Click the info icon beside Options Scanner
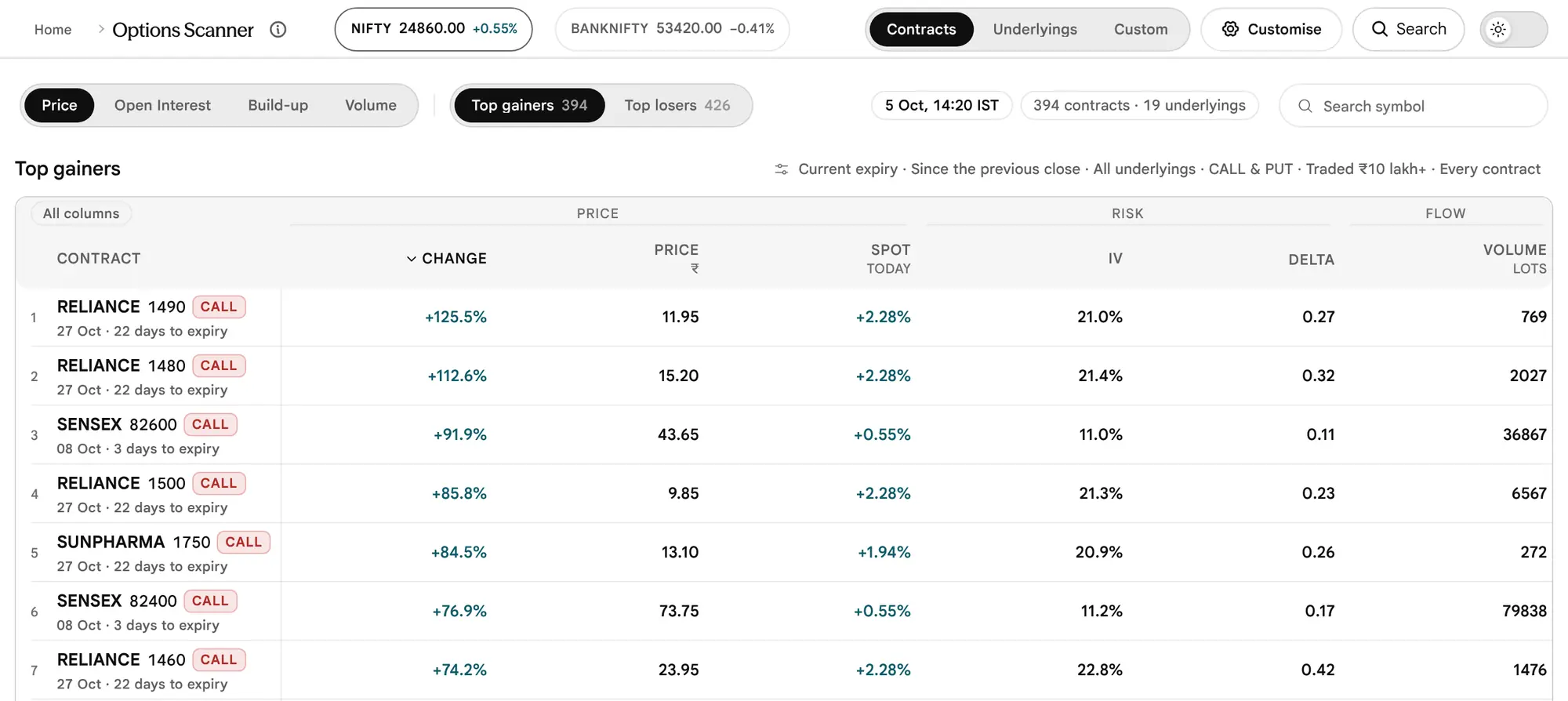Viewport: 1568px width, 701px height. click(278, 30)
